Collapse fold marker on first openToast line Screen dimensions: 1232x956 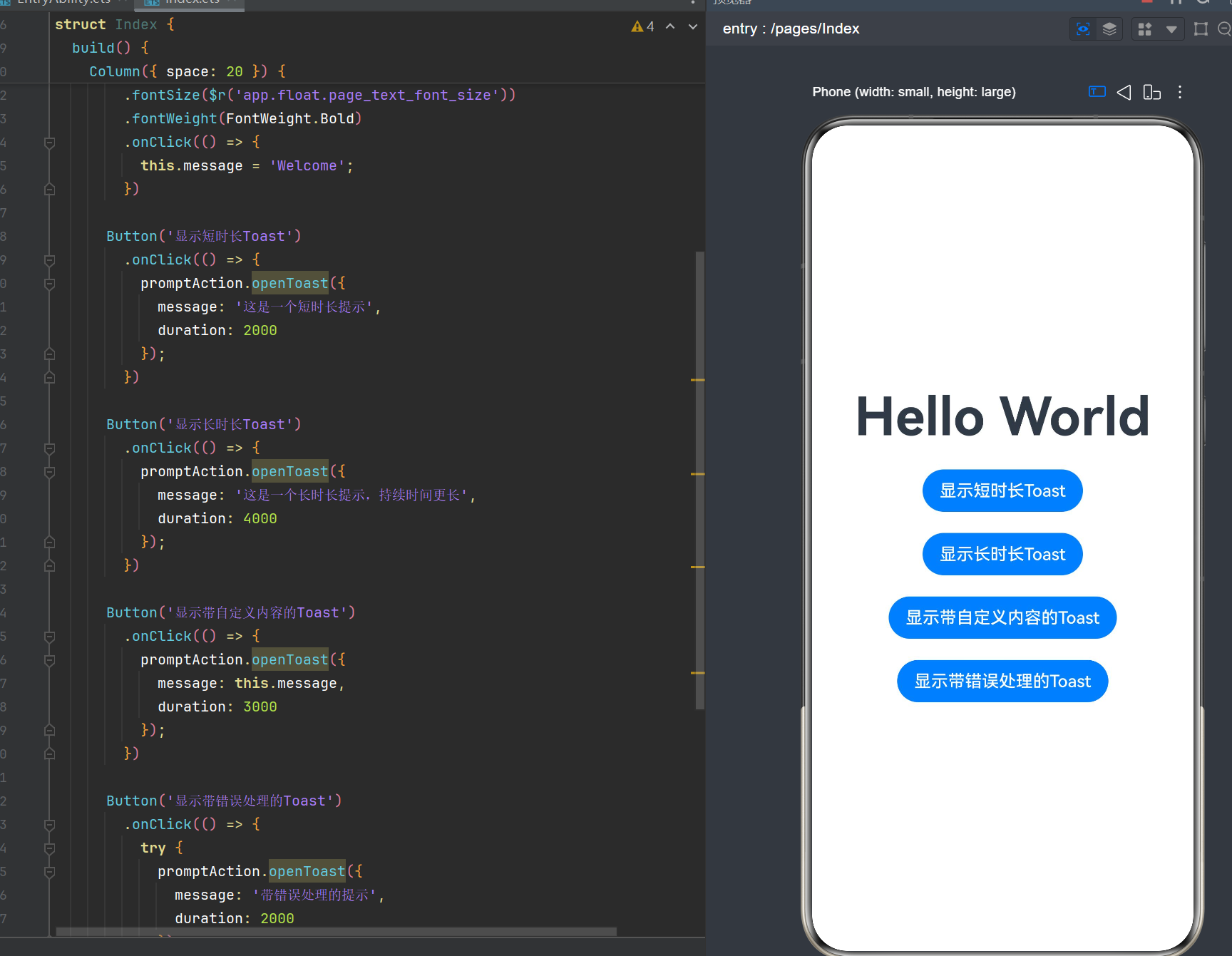(50, 284)
